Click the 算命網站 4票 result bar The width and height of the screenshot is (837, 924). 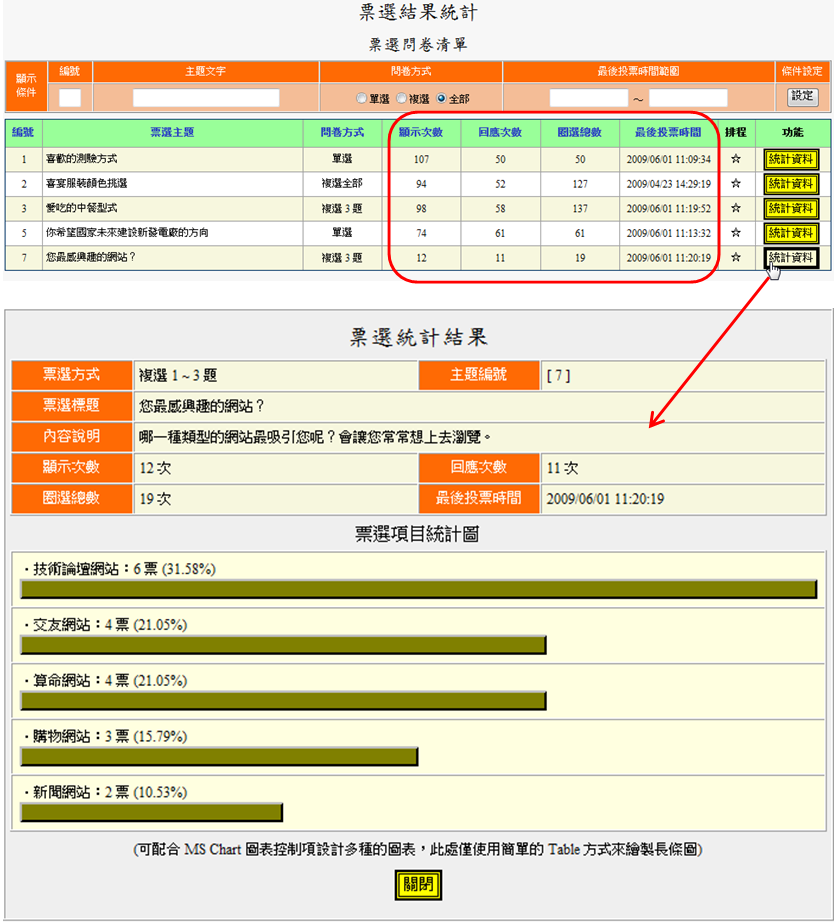pos(284,701)
